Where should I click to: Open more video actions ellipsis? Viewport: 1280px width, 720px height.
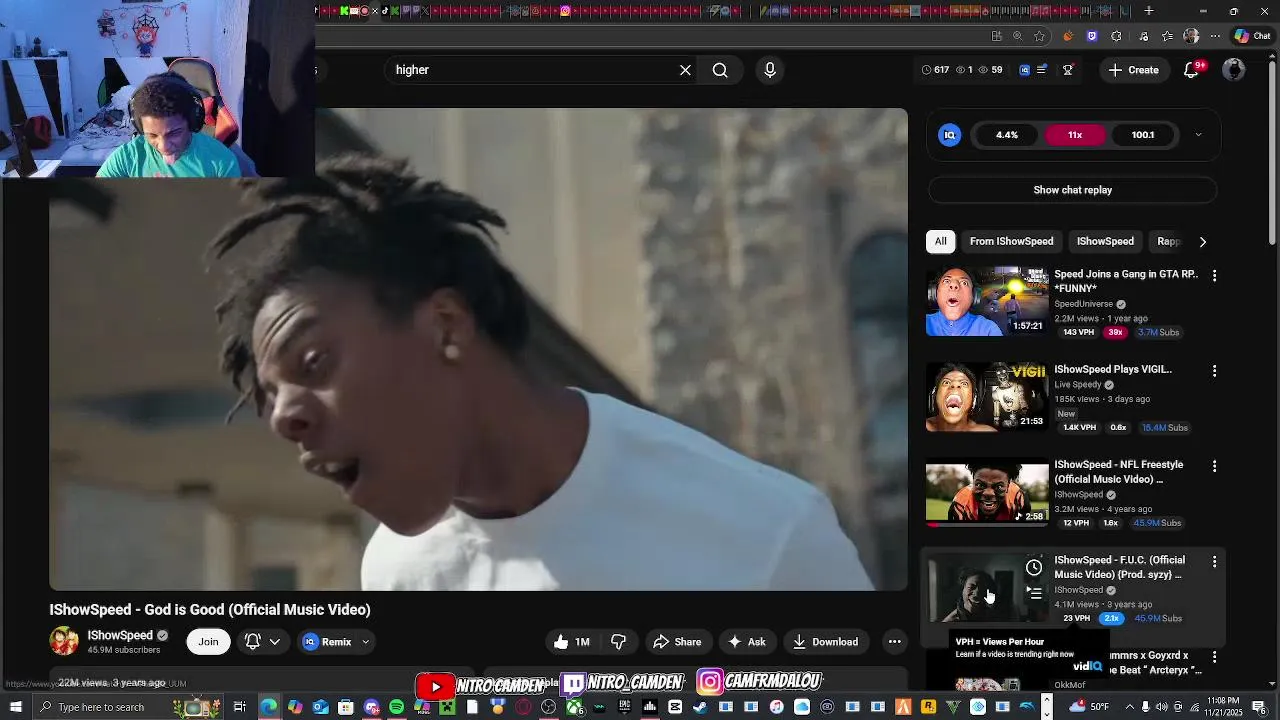(895, 642)
